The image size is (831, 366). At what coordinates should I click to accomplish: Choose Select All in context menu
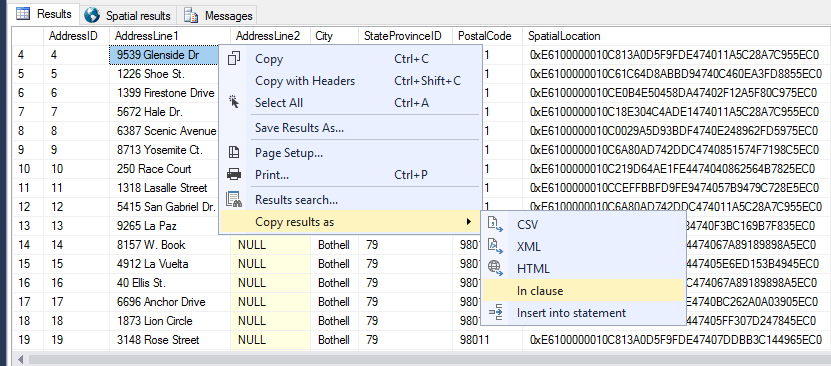pyautogui.click(x=350, y=102)
